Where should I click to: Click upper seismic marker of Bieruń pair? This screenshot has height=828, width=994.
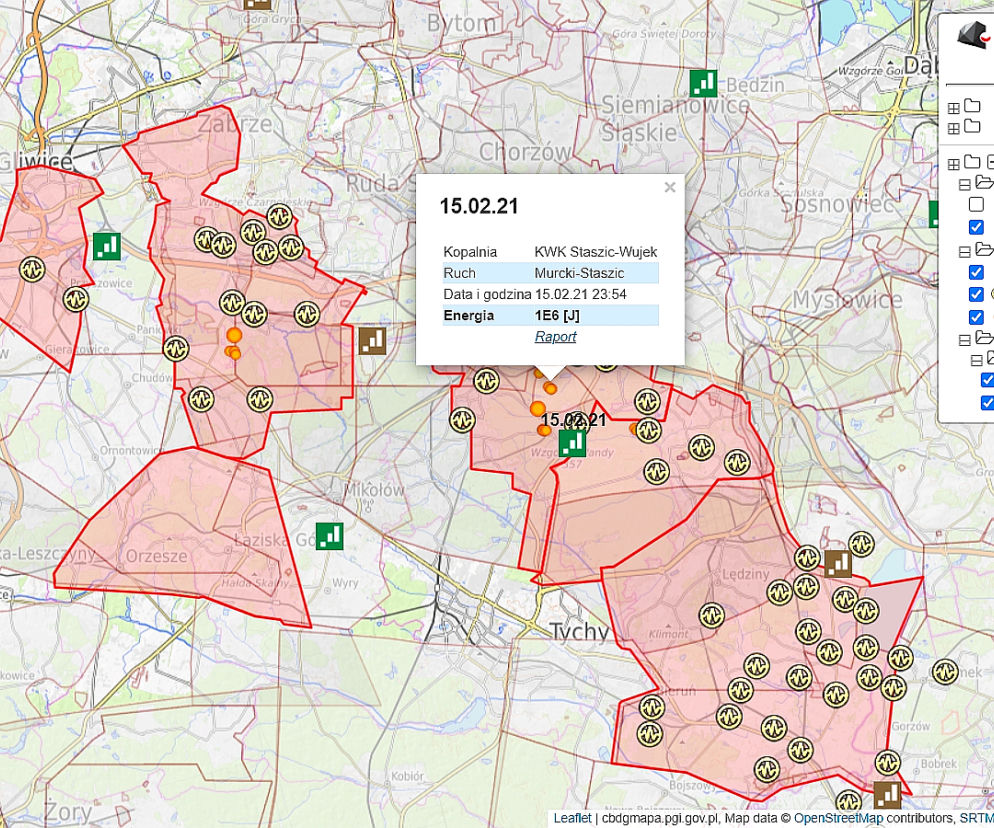(652, 708)
